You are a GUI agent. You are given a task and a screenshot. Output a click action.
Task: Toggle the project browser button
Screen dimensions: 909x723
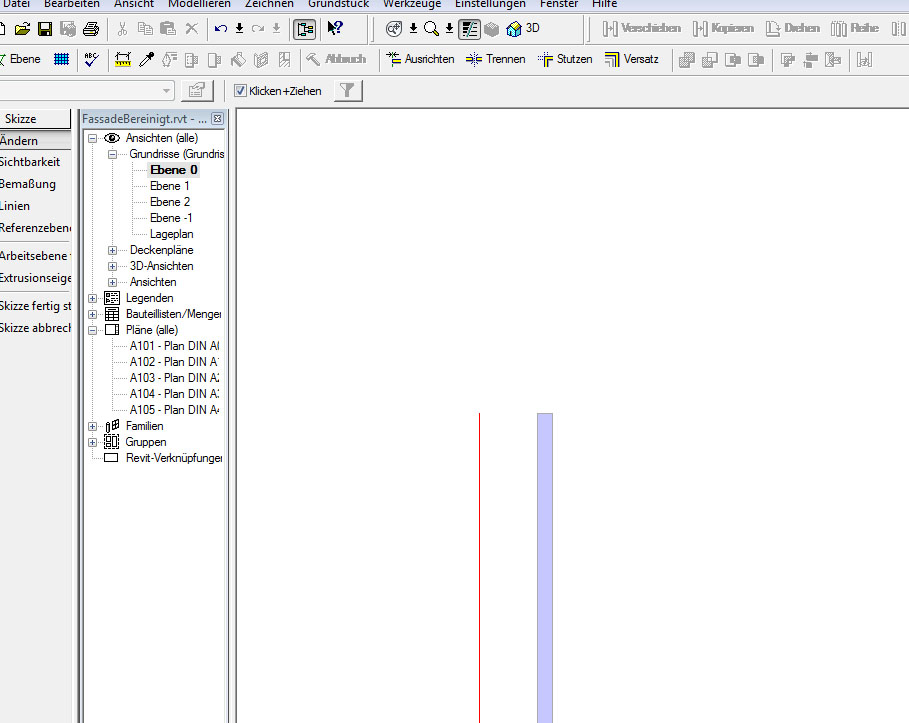point(304,28)
